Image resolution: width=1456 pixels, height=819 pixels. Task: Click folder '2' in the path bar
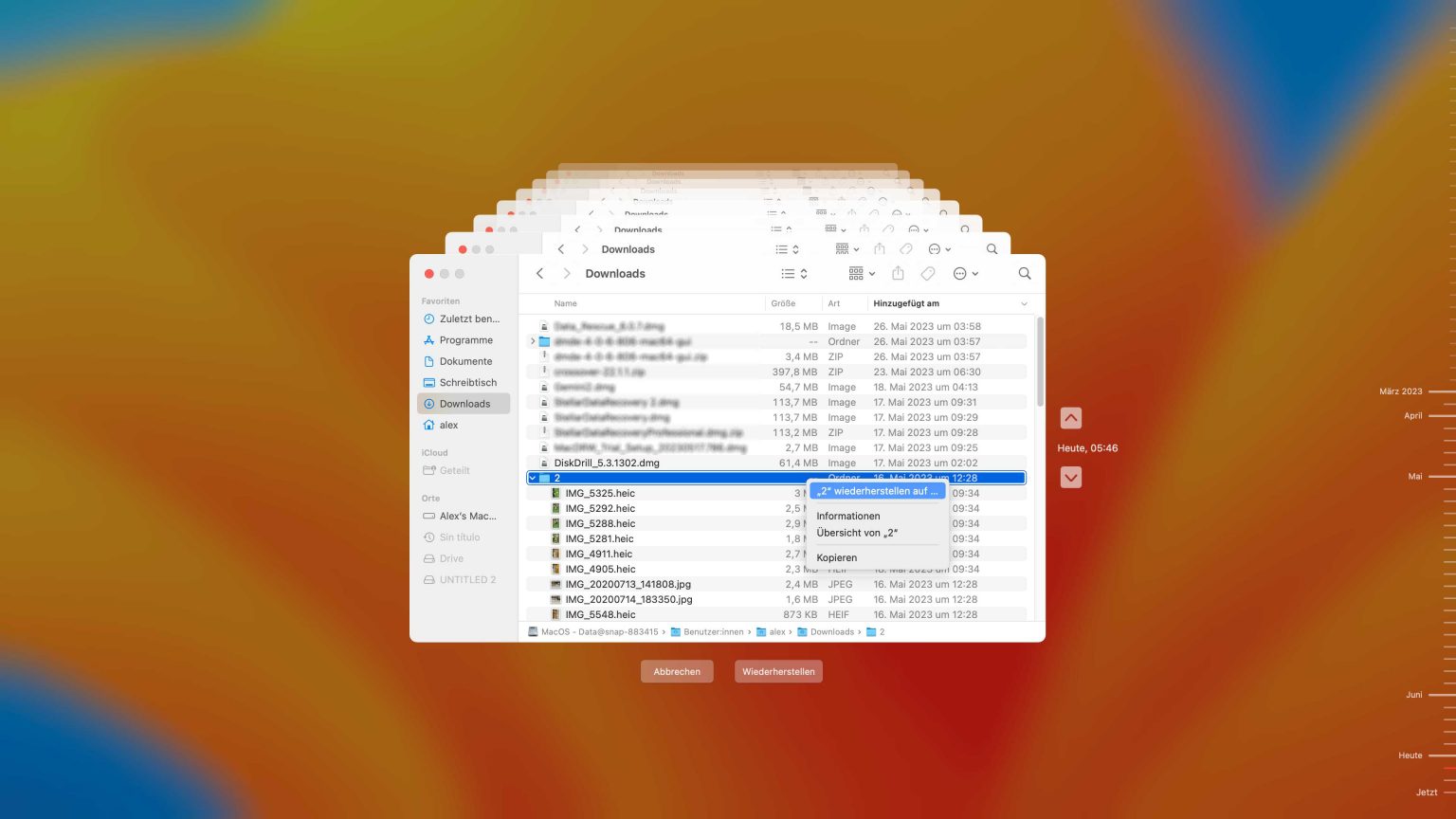pos(875,632)
